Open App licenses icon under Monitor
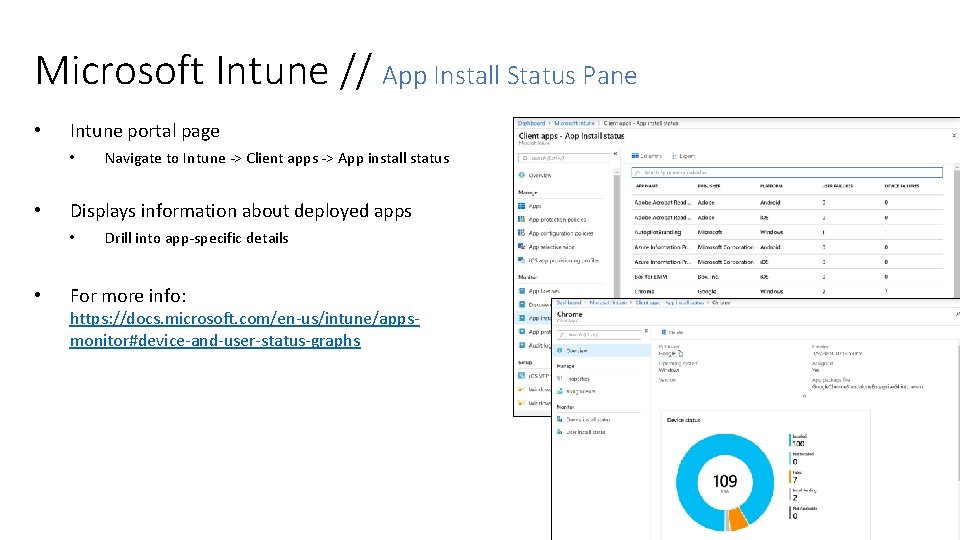 (x=522, y=291)
